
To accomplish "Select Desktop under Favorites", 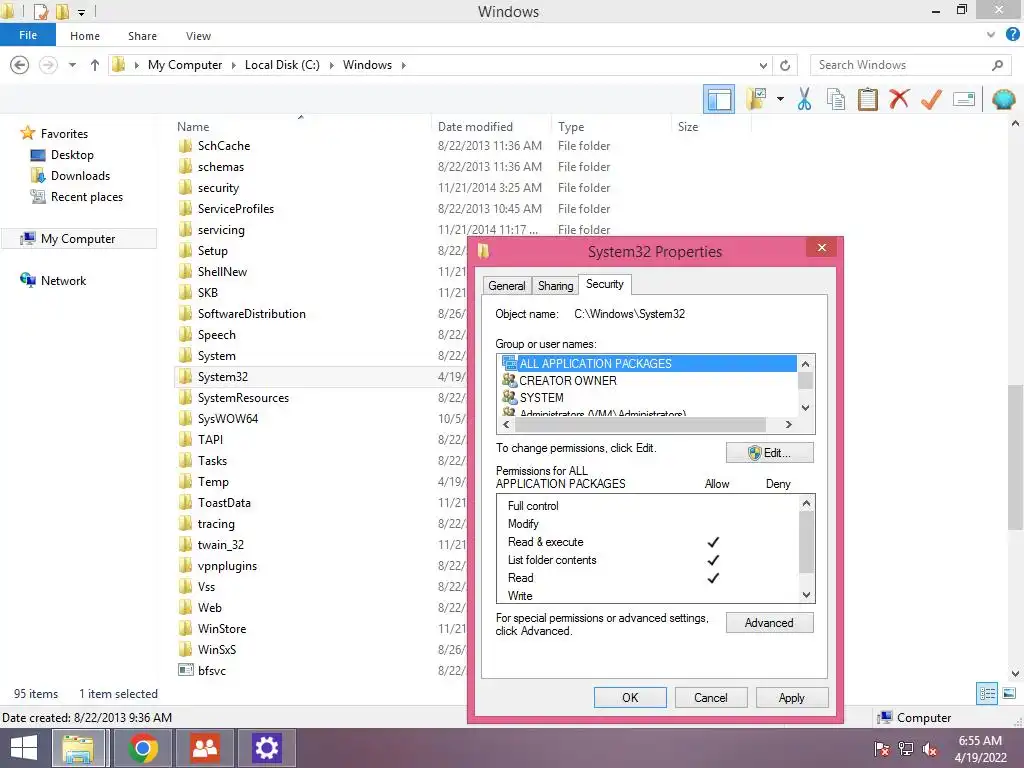I will tap(72, 155).
